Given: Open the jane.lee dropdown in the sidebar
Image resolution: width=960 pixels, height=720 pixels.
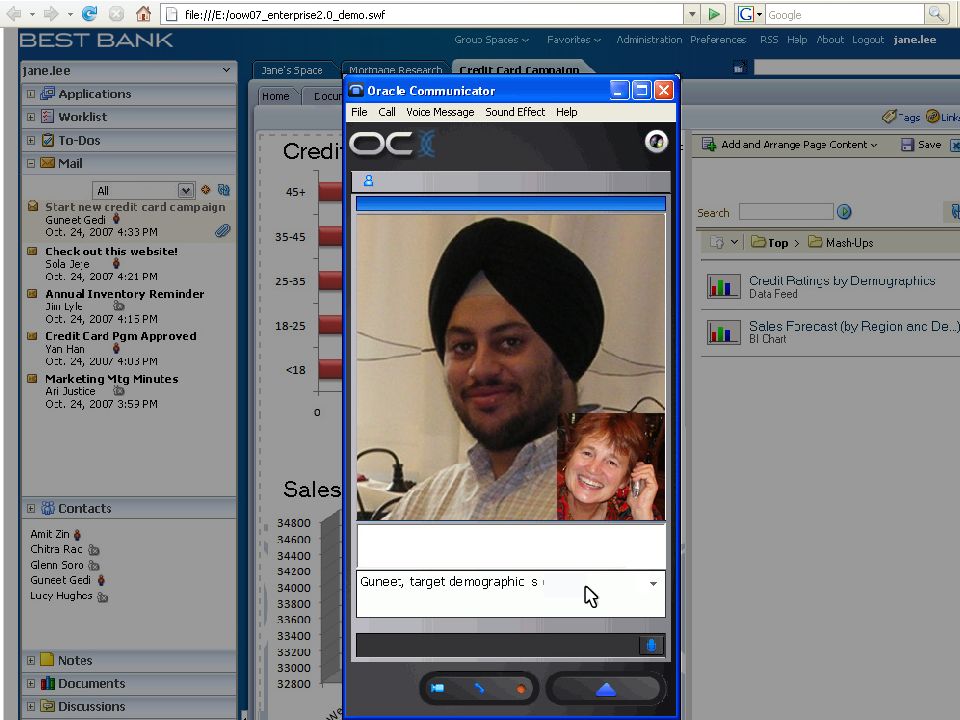Looking at the screenshot, I should (x=227, y=70).
